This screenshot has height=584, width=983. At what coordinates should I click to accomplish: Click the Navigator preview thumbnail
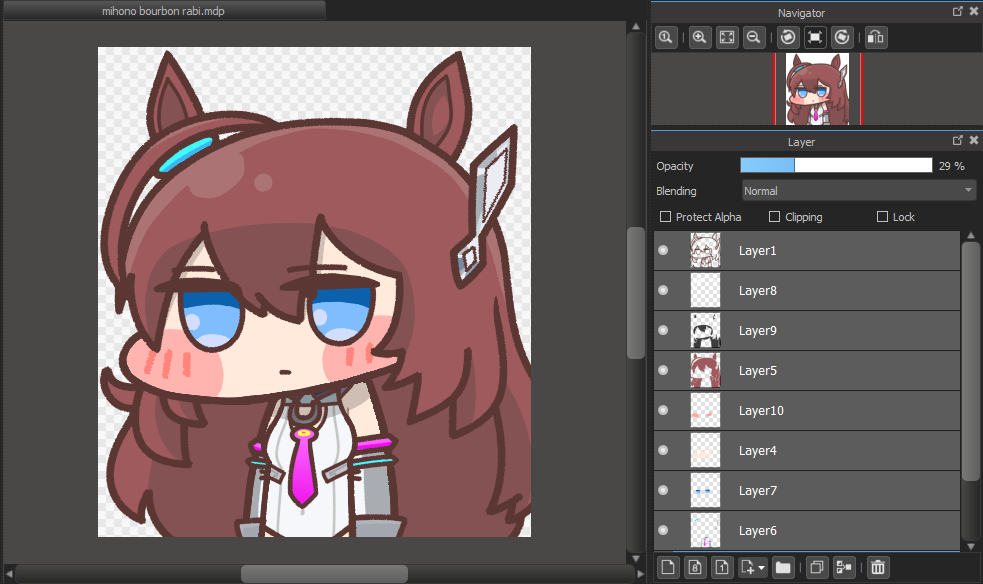pyautogui.click(x=817, y=88)
